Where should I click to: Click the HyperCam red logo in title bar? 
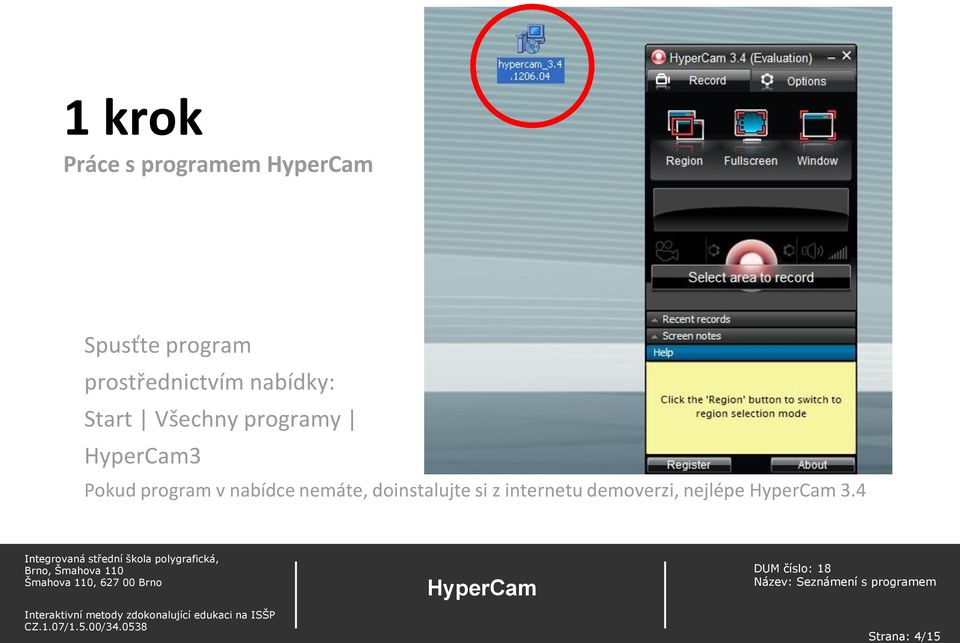click(658, 58)
